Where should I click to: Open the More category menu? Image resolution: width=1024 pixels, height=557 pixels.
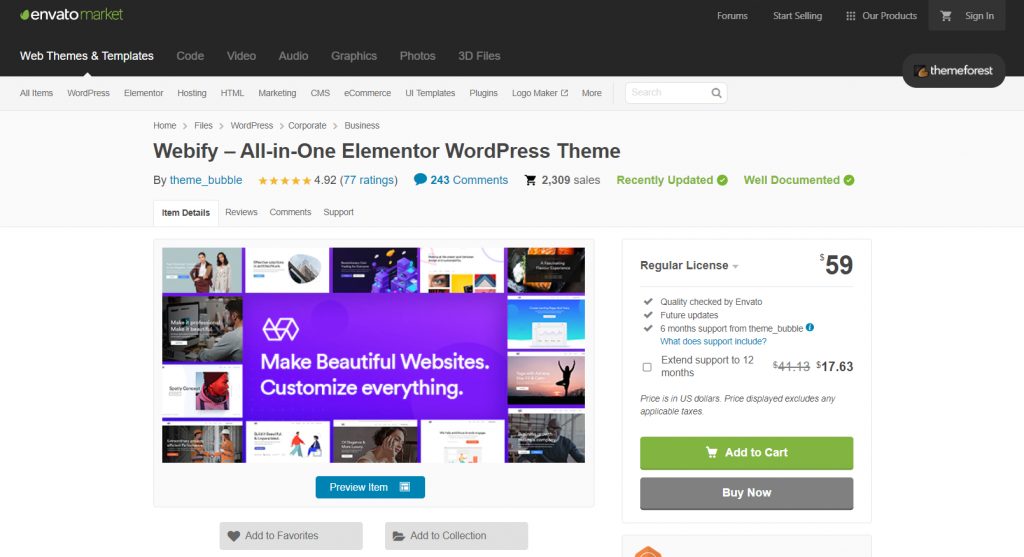tap(592, 93)
